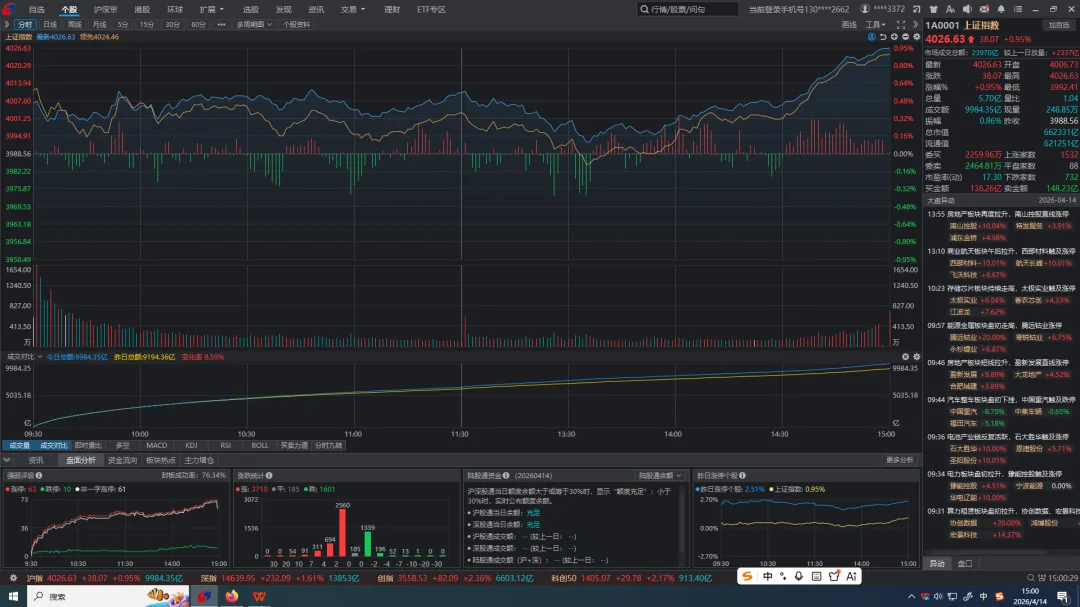The image size is (1080, 607).
Task: Click the 更多分析 button
Action: click(x=900, y=460)
